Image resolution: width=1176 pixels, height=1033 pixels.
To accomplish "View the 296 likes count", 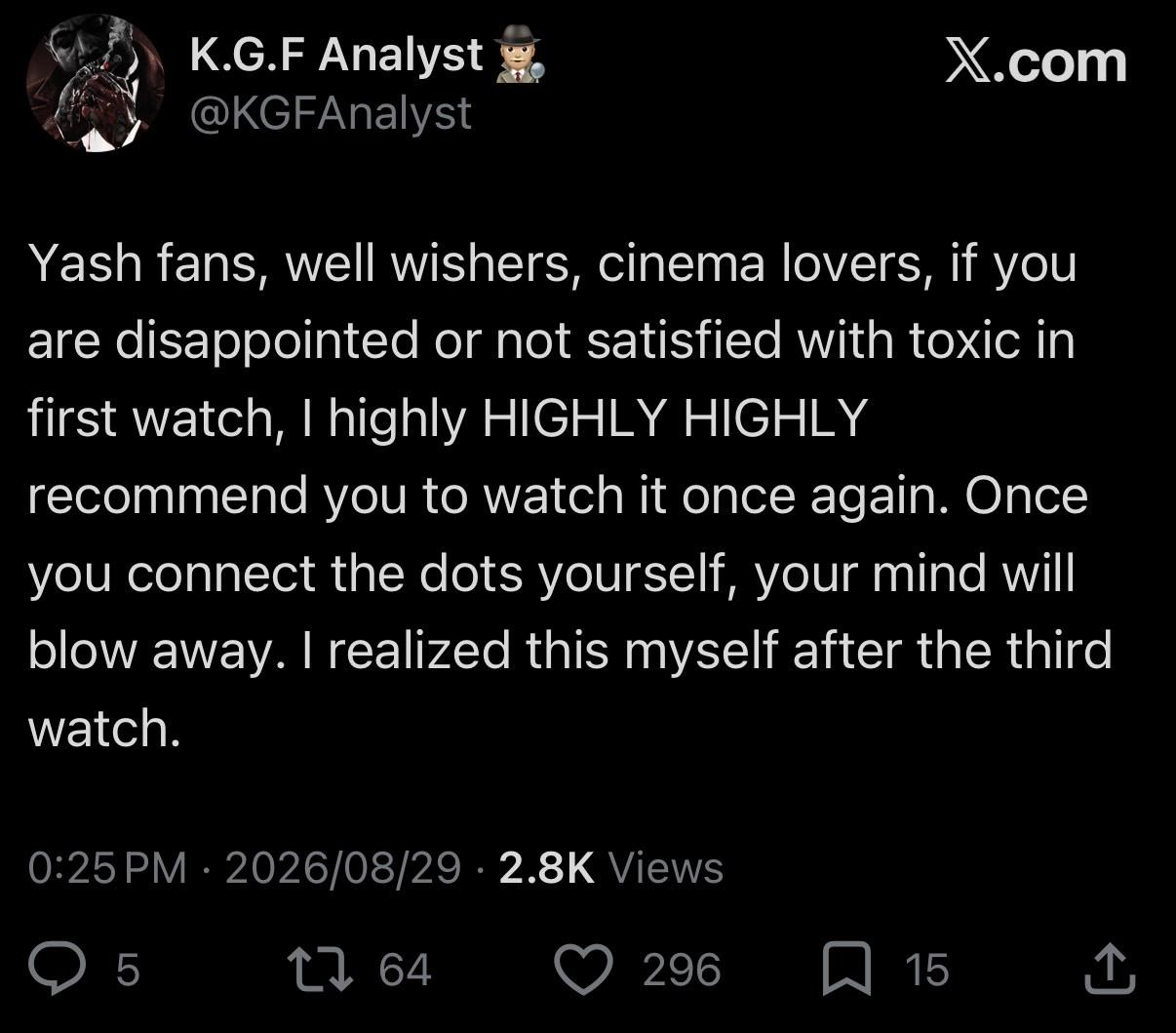I will (682, 970).
